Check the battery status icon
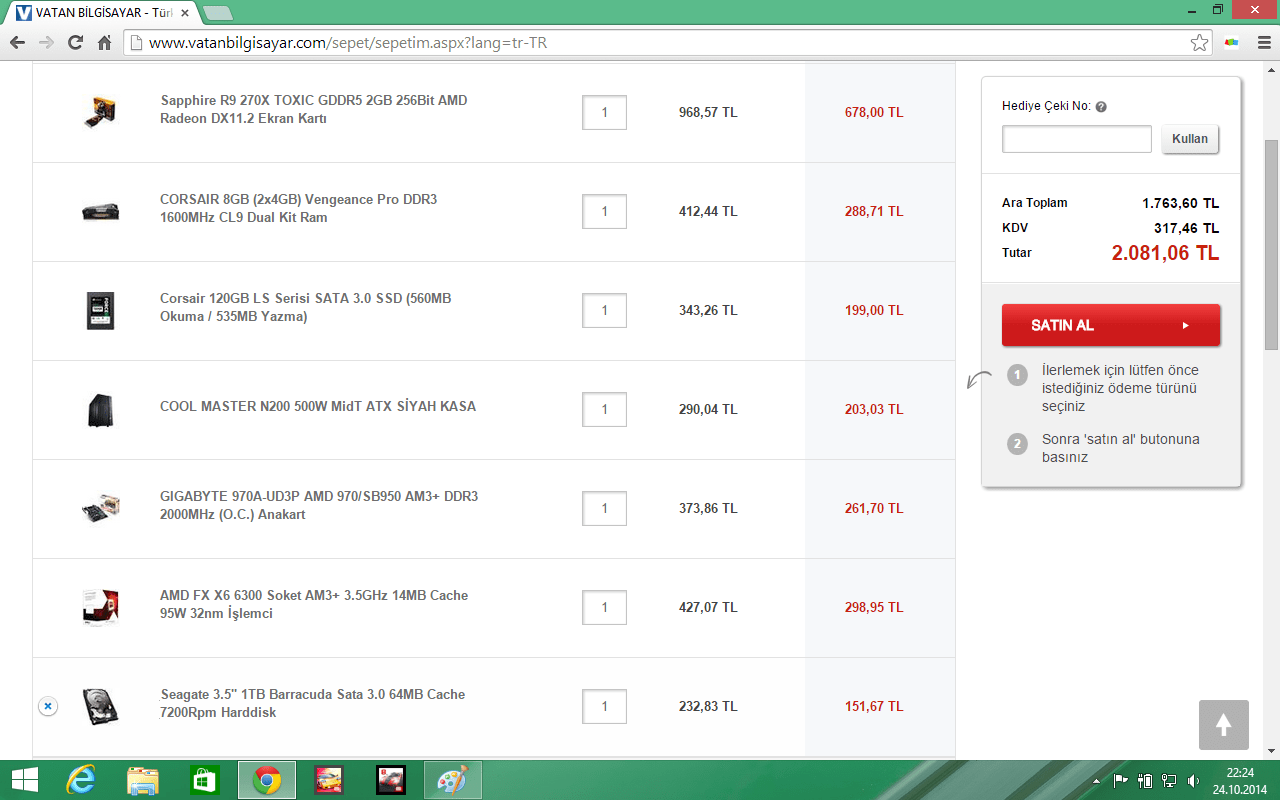This screenshot has width=1280, height=800. pyautogui.click(x=1145, y=780)
